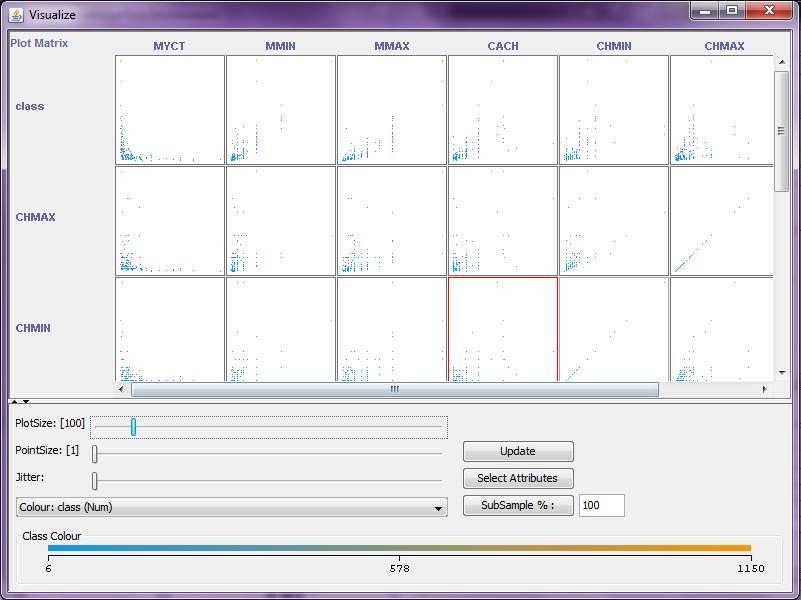The image size is (801, 600).
Task: Close the Visualize window
Action: [x=769, y=11]
